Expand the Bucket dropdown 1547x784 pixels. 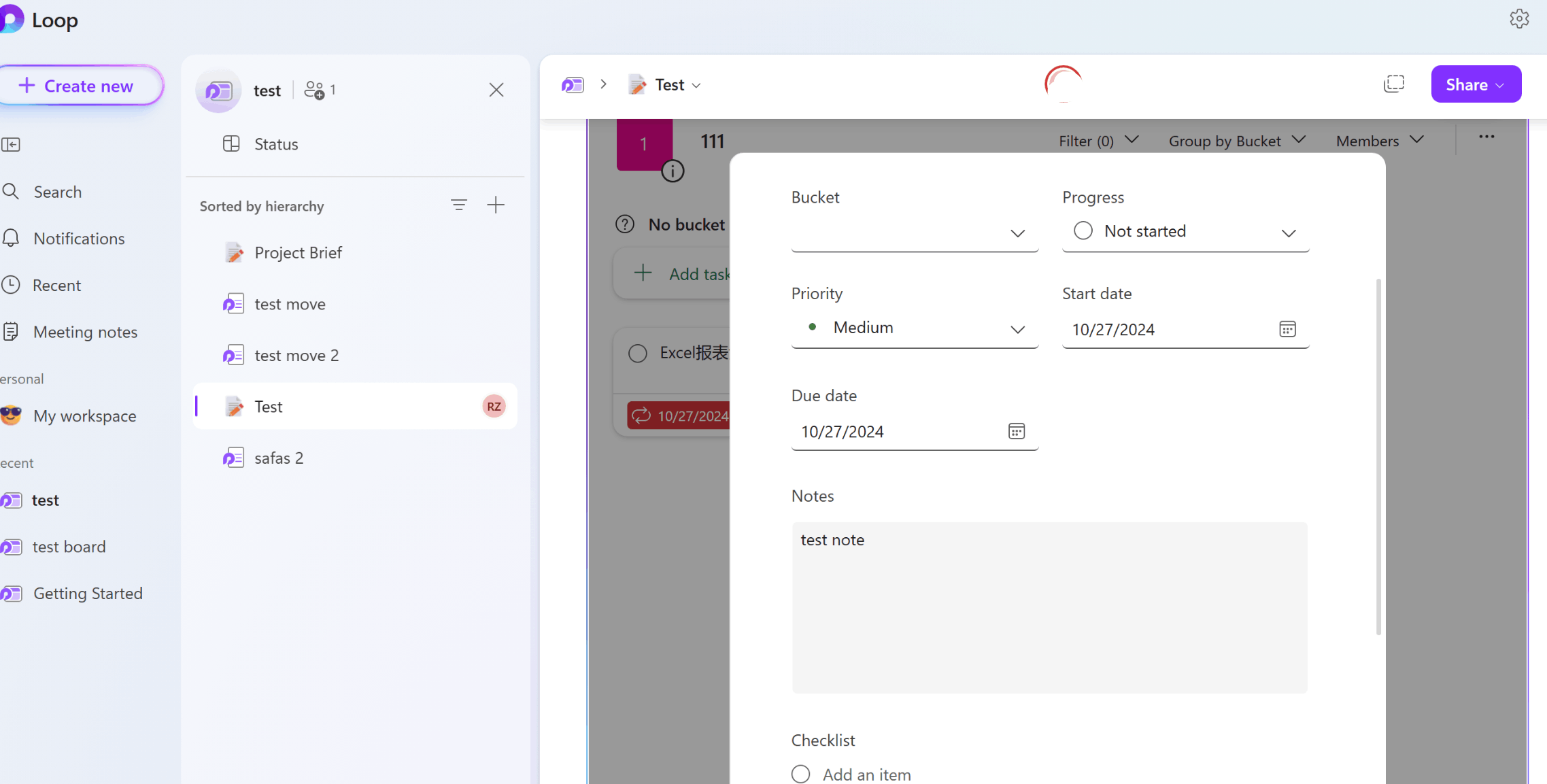[914, 233]
